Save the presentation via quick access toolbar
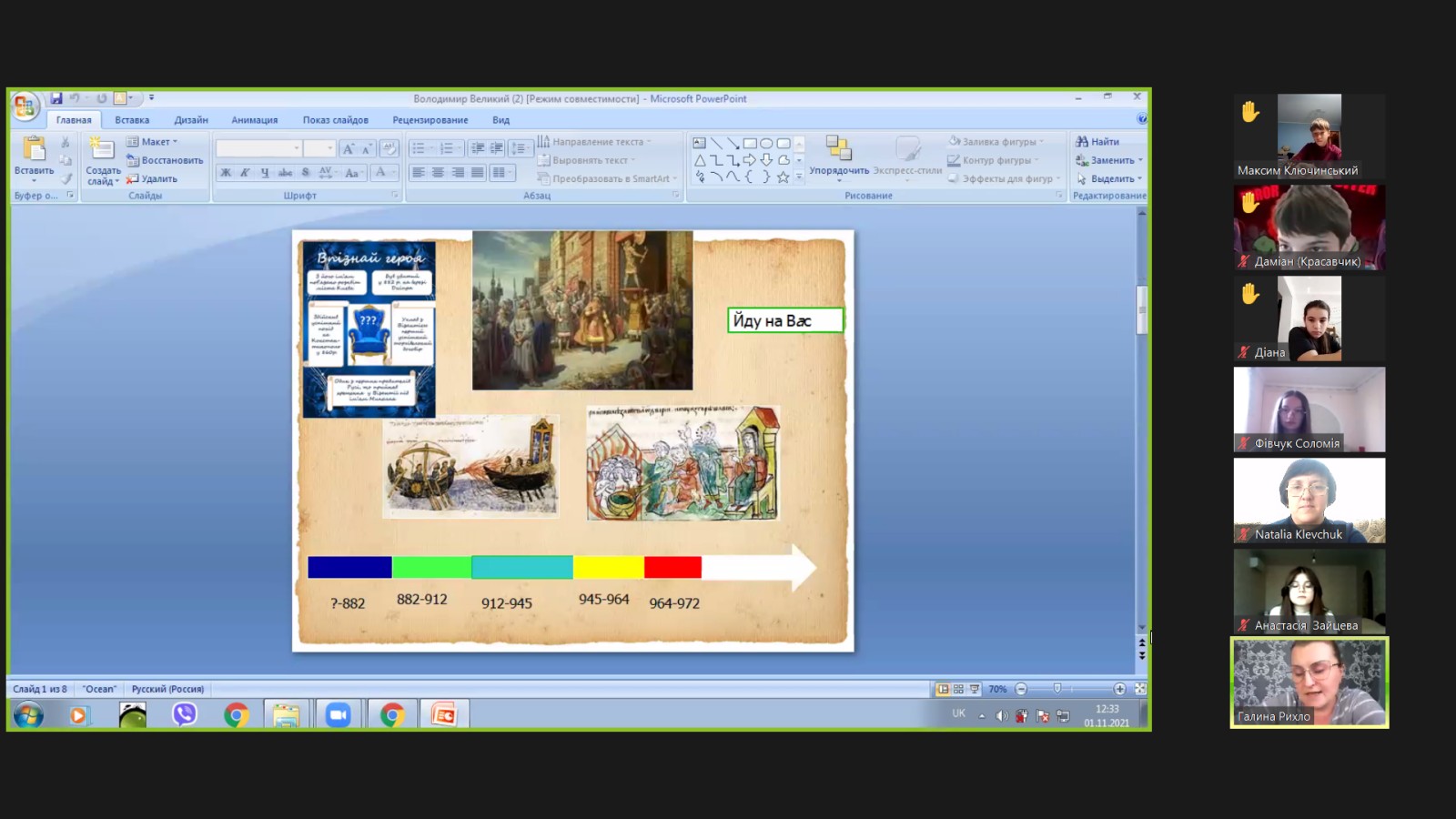This screenshot has width=1456, height=819. (x=56, y=98)
